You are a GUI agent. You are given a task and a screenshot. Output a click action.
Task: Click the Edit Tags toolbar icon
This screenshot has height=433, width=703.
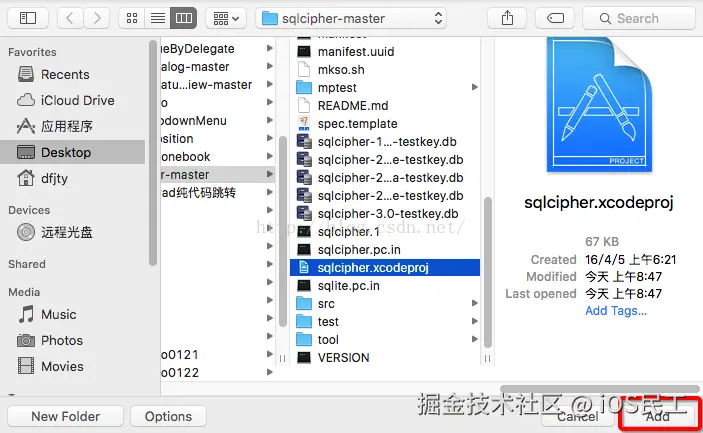click(555, 18)
